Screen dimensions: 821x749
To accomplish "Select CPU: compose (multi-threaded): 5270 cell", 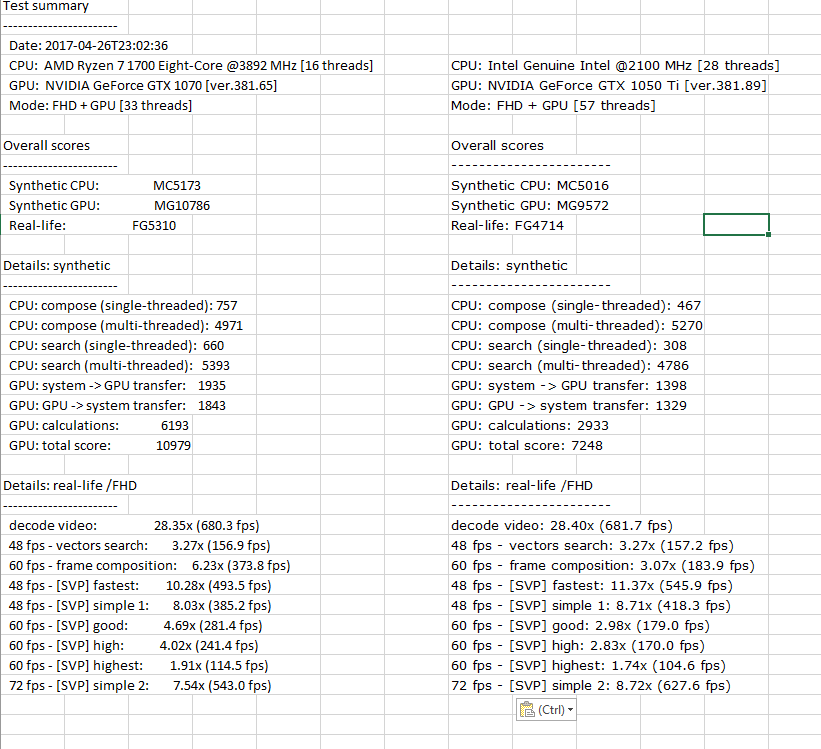I will (577, 325).
